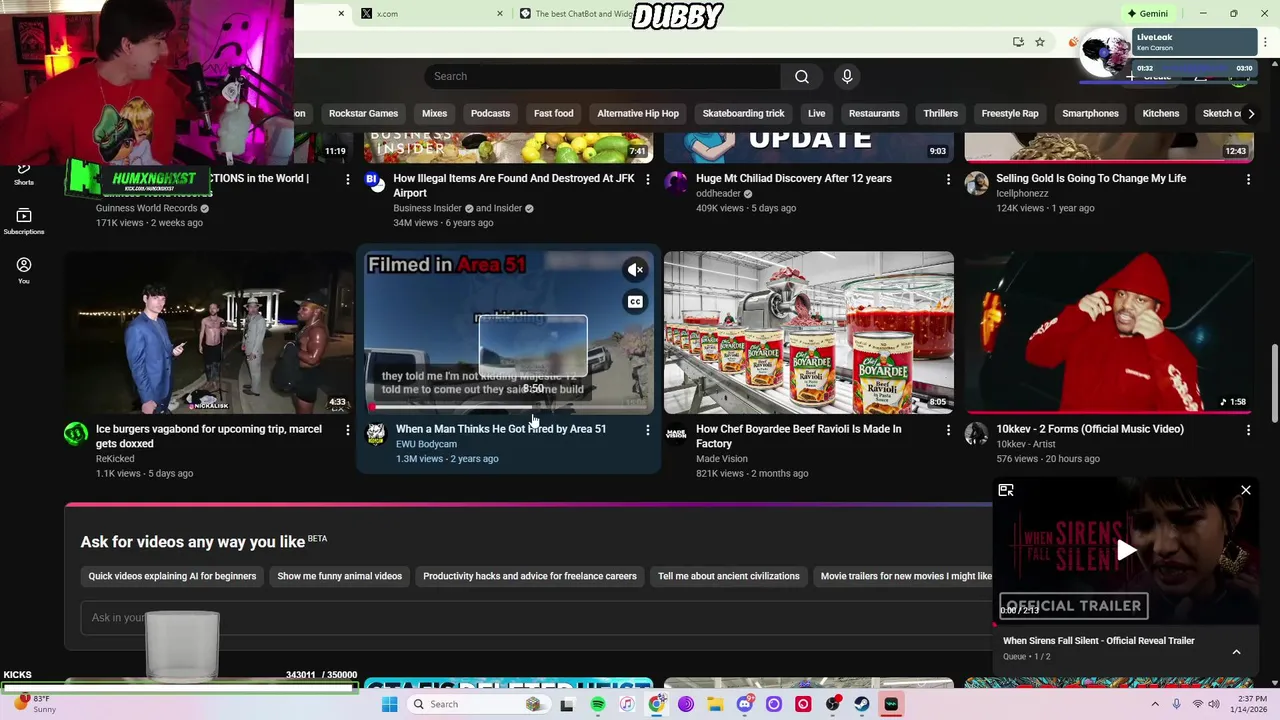1280x720 pixels.
Task: Select the Alternative Hip Hop chip
Action: click(x=638, y=113)
